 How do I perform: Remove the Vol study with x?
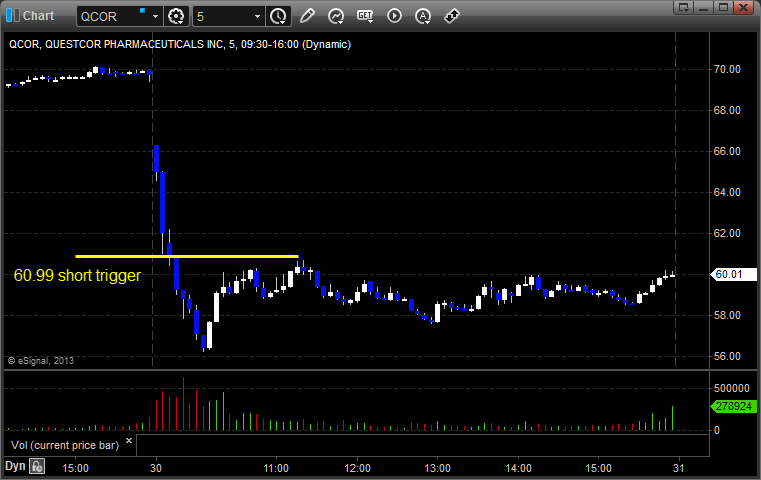(129, 441)
